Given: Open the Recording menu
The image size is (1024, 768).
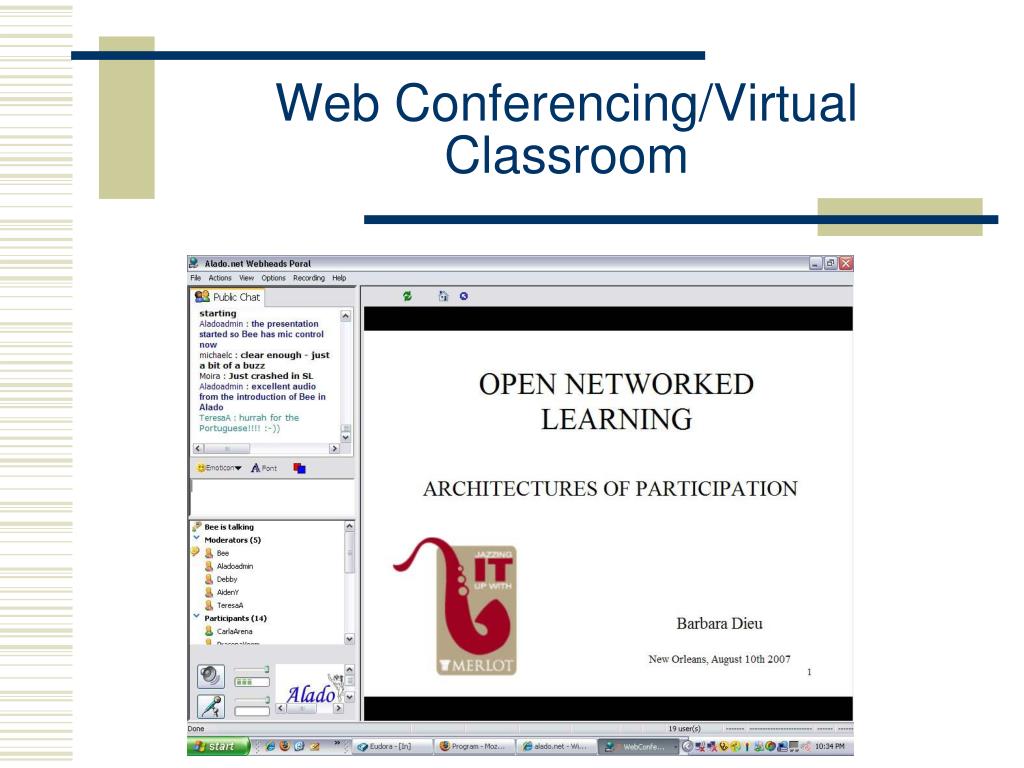Looking at the screenshot, I should point(309,278).
